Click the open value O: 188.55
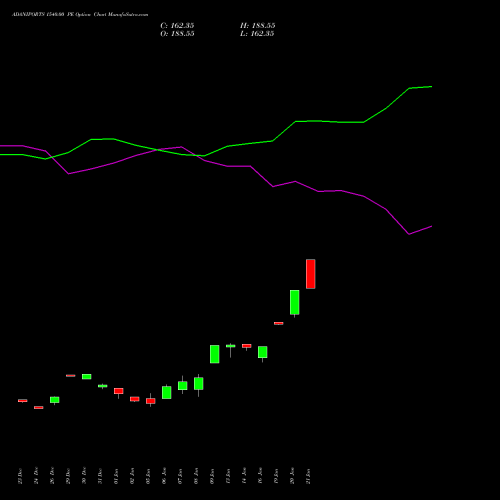The width and height of the screenshot is (500, 500). pos(177,34)
